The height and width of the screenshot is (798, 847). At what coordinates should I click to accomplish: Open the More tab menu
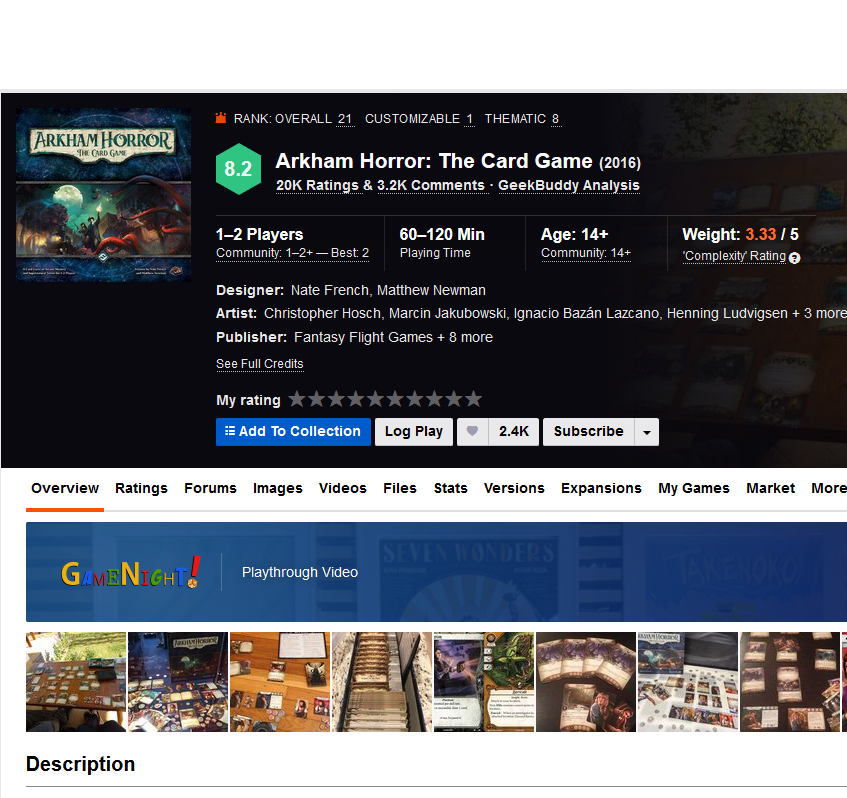point(829,488)
